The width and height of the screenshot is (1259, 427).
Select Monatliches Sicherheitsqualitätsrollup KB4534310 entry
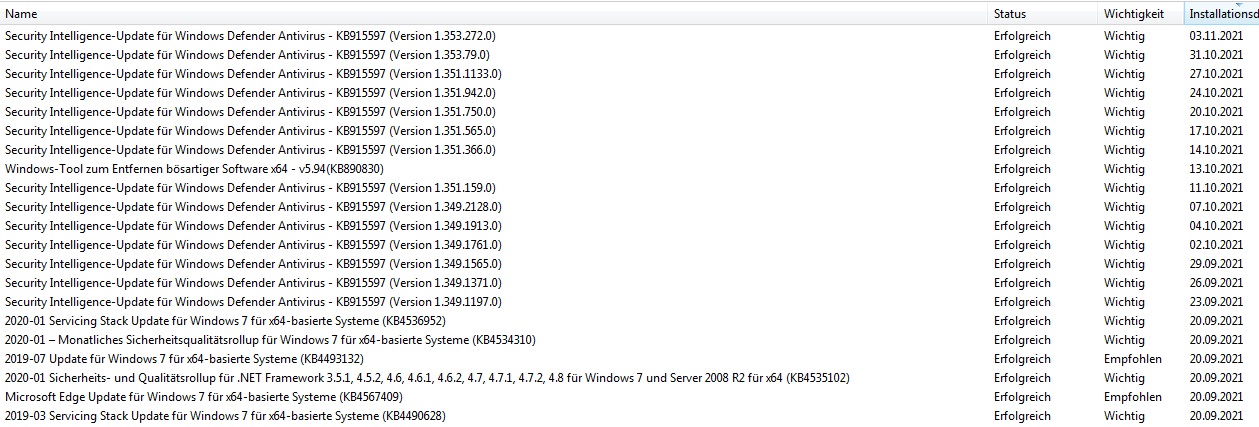[x=270, y=340]
